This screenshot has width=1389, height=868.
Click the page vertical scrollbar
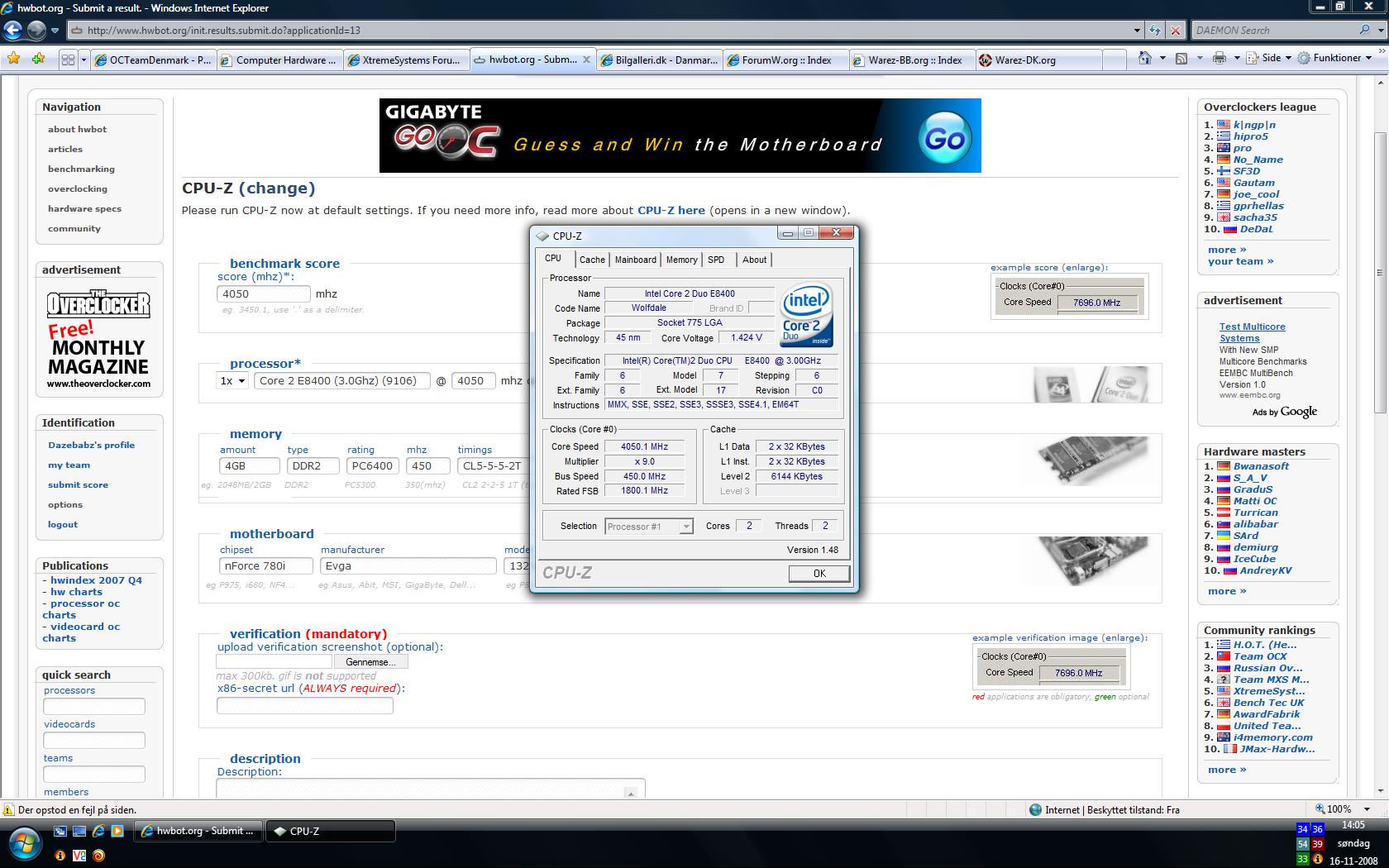[1381, 273]
